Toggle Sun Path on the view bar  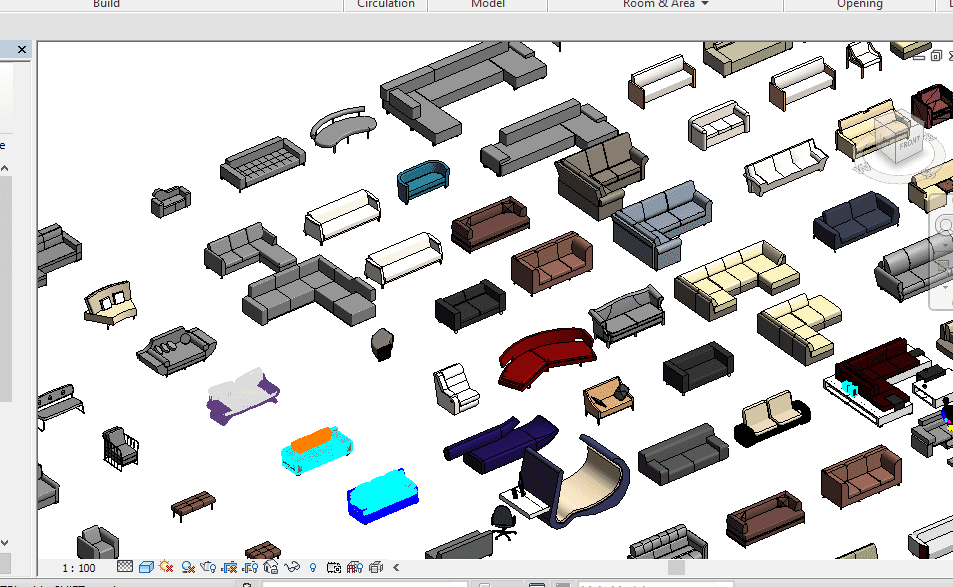166,568
